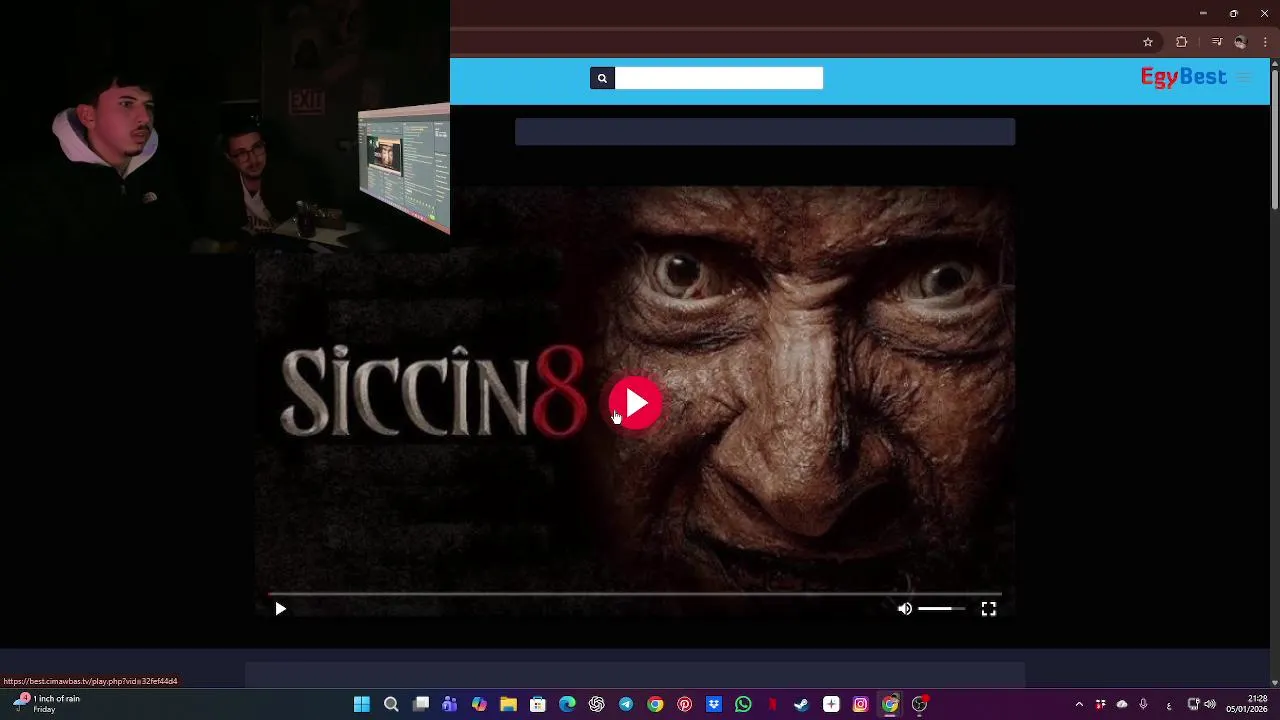Open Windows taskbar Search
1280x720 pixels.
point(391,704)
